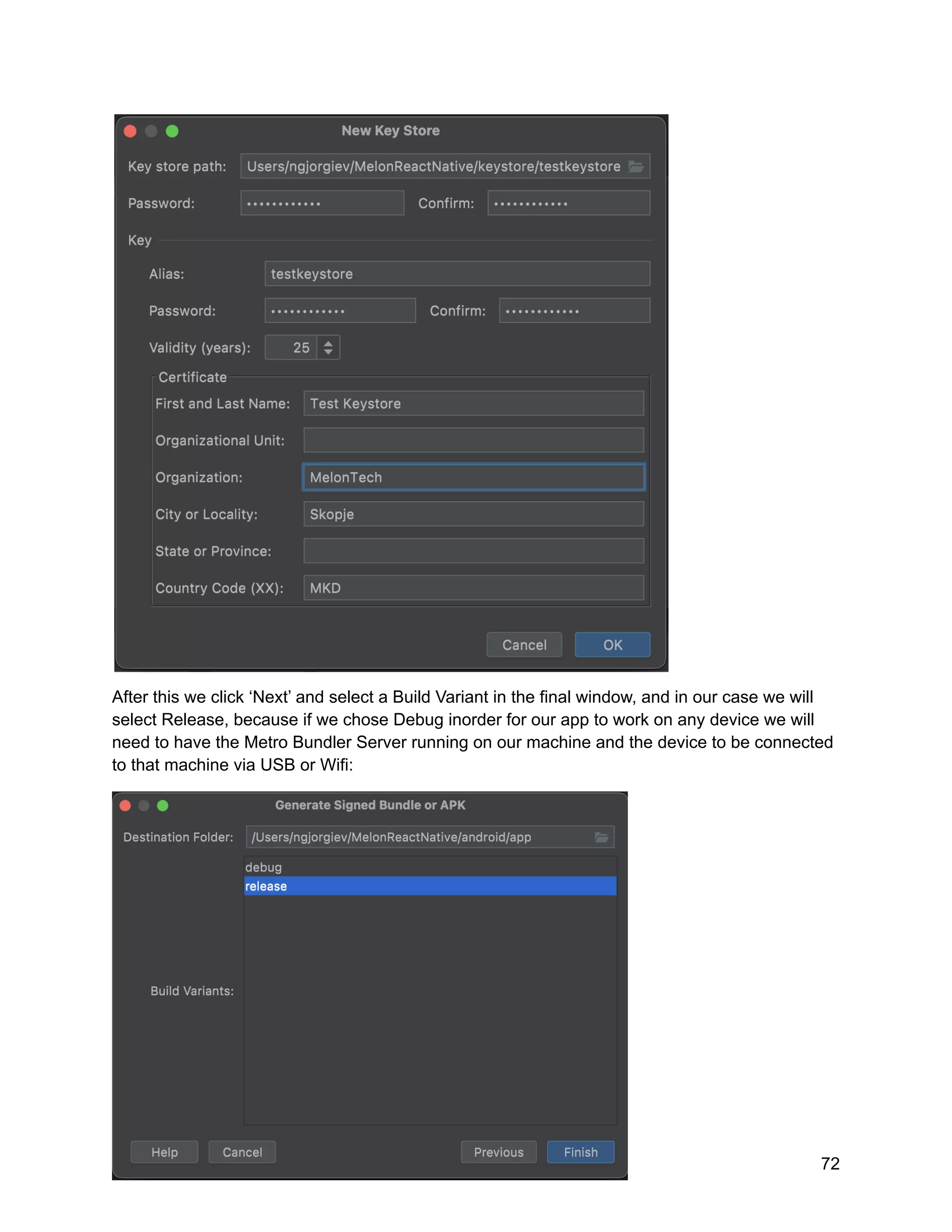
Task: Close the Generate Signed Bundle or APK window
Action: point(125,806)
